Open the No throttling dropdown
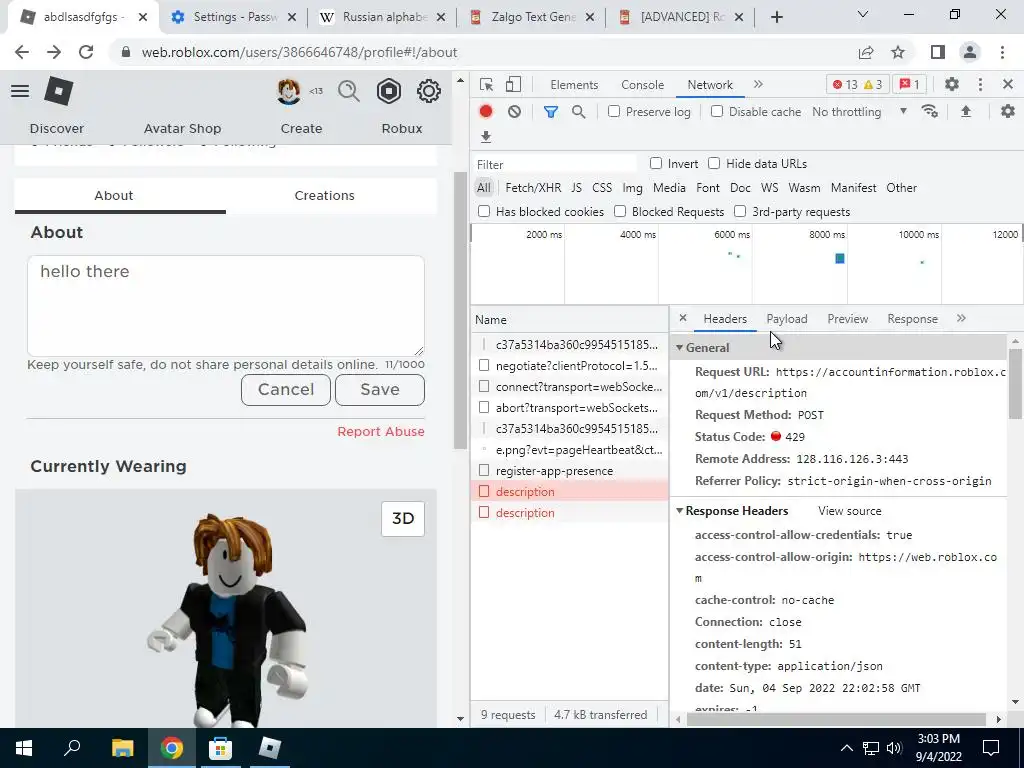 (x=859, y=112)
